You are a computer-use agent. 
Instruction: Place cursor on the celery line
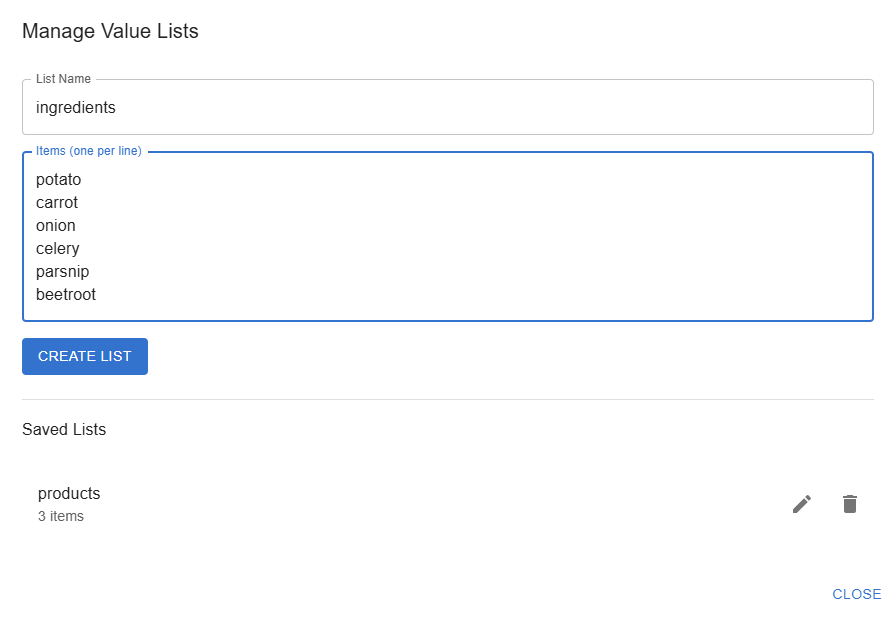[57, 249]
